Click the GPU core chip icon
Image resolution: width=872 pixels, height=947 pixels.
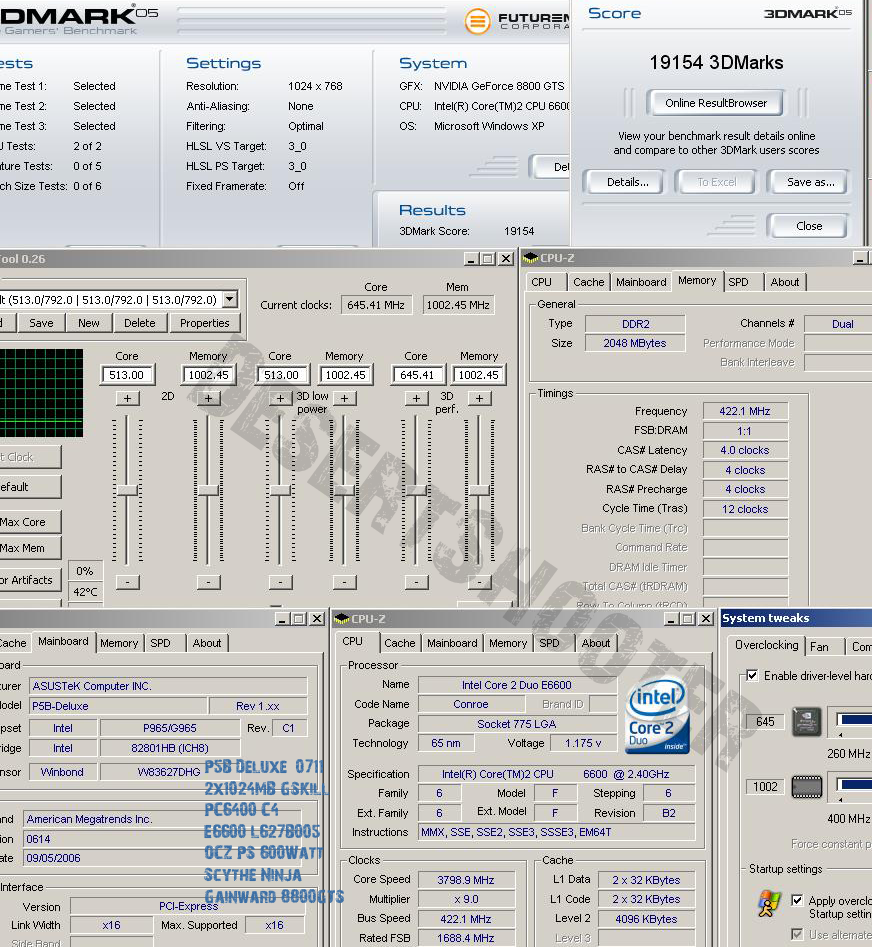coord(806,720)
